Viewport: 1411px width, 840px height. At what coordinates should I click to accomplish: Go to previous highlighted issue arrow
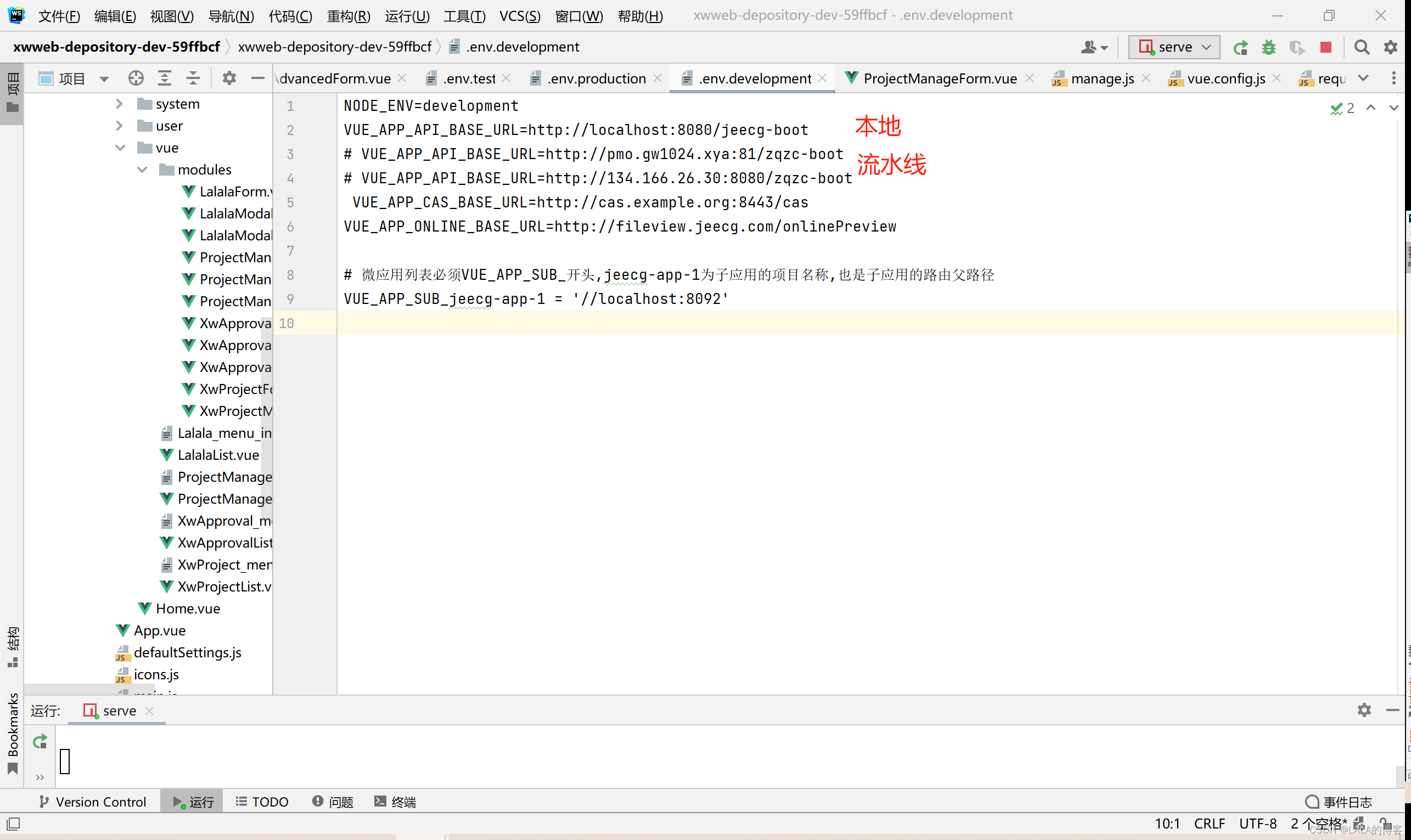(1371, 108)
